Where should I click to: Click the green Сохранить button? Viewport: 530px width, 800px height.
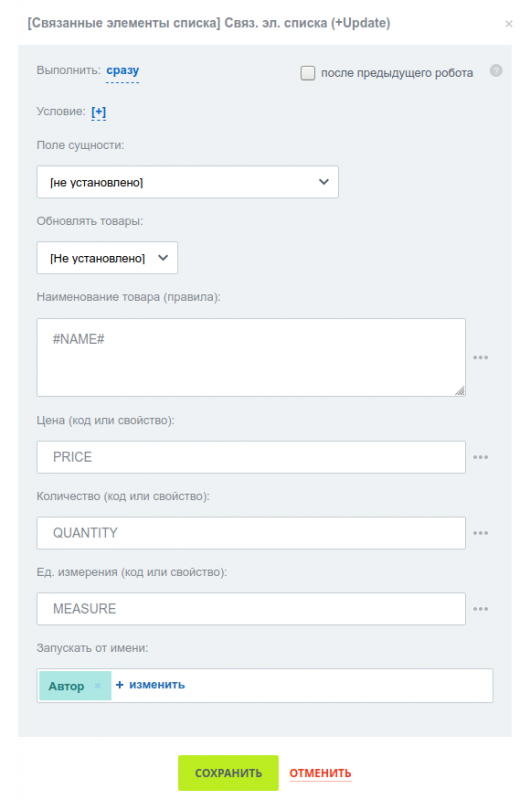228,772
